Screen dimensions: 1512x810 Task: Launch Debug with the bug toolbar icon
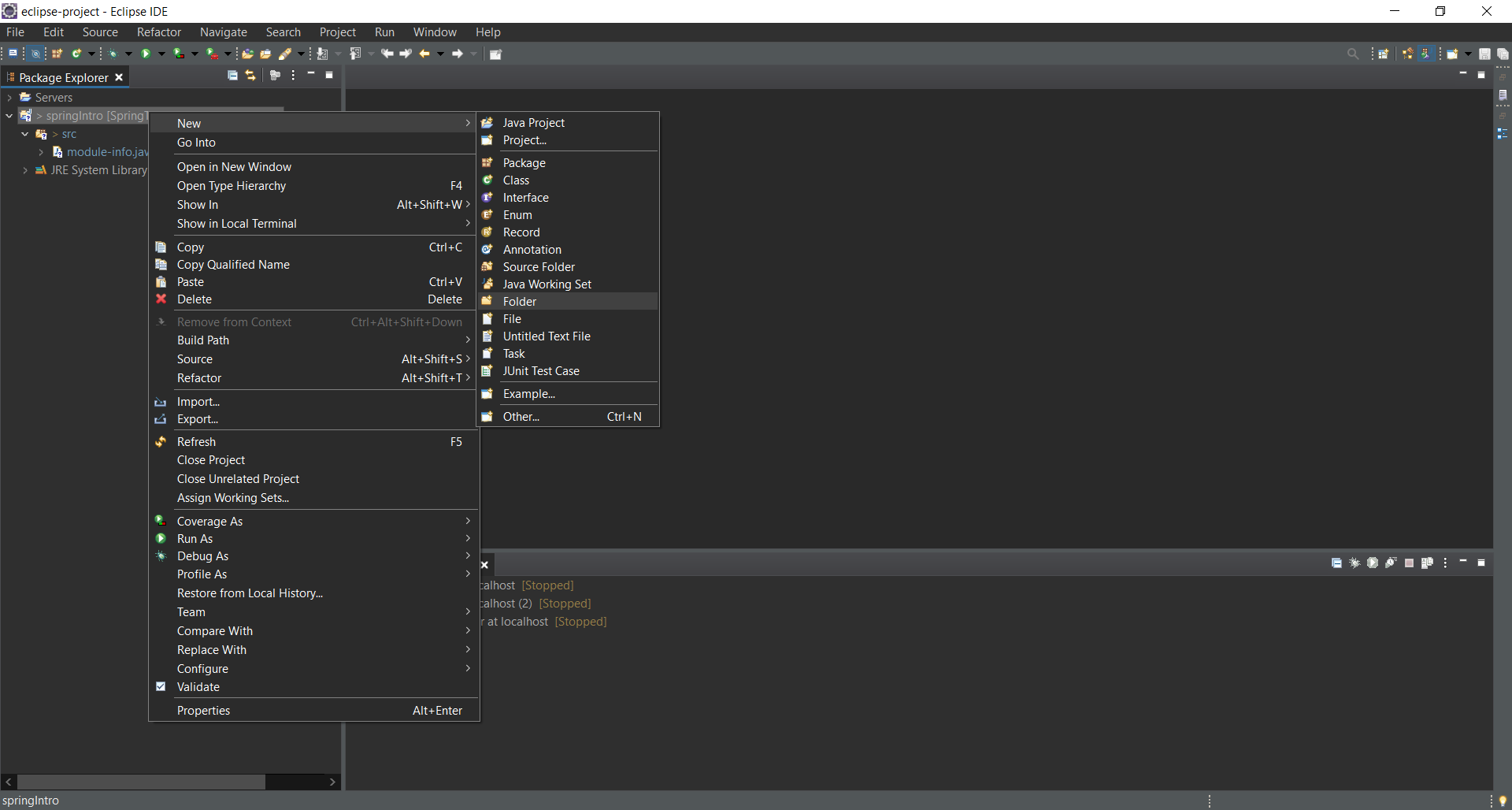click(x=114, y=54)
